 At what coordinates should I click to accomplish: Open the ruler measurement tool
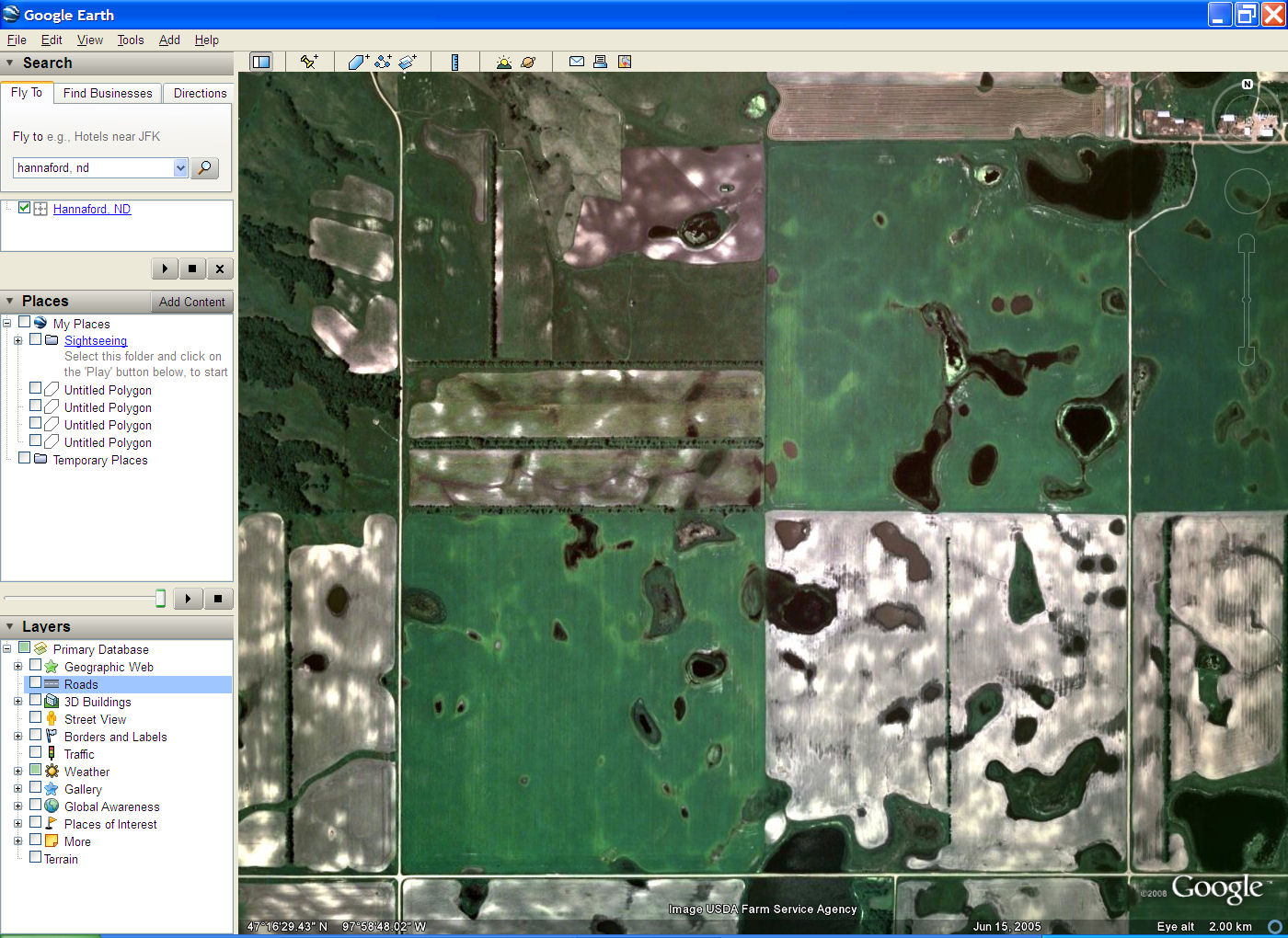454,62
